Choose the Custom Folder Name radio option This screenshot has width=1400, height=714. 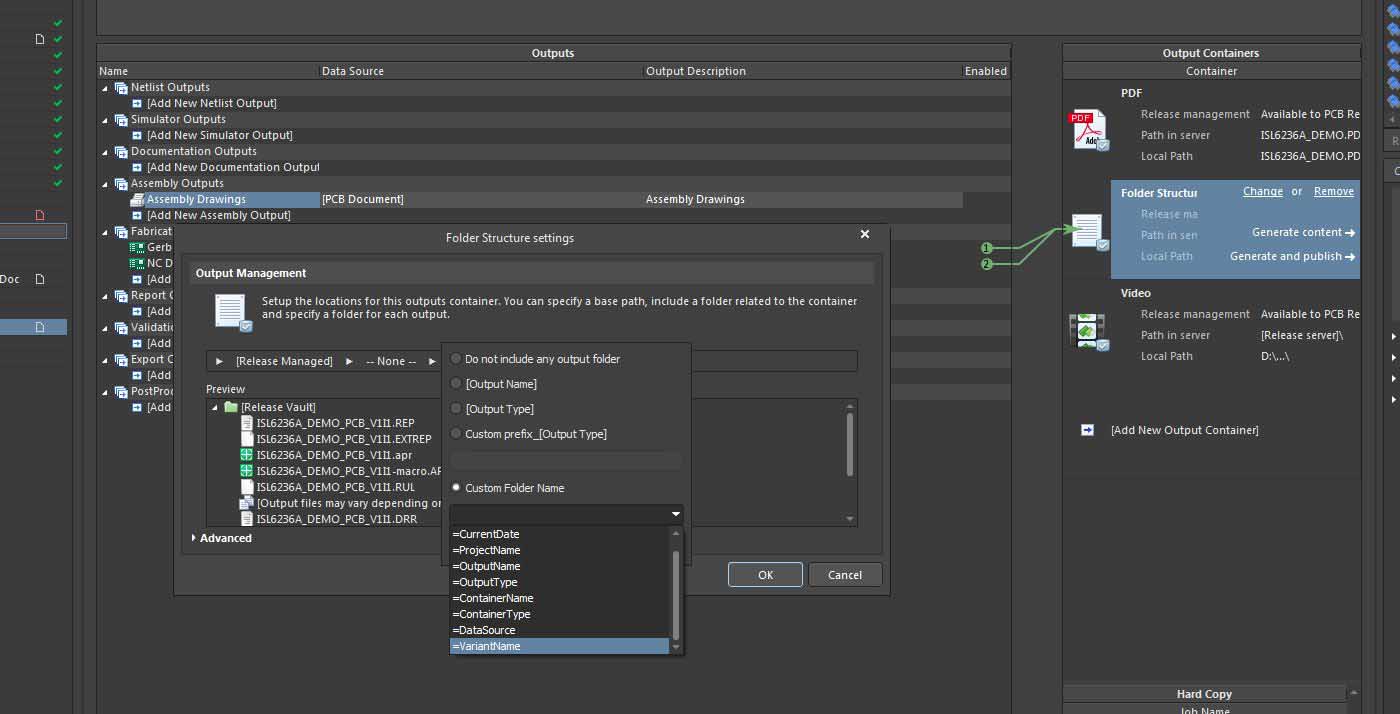point(457,488)
